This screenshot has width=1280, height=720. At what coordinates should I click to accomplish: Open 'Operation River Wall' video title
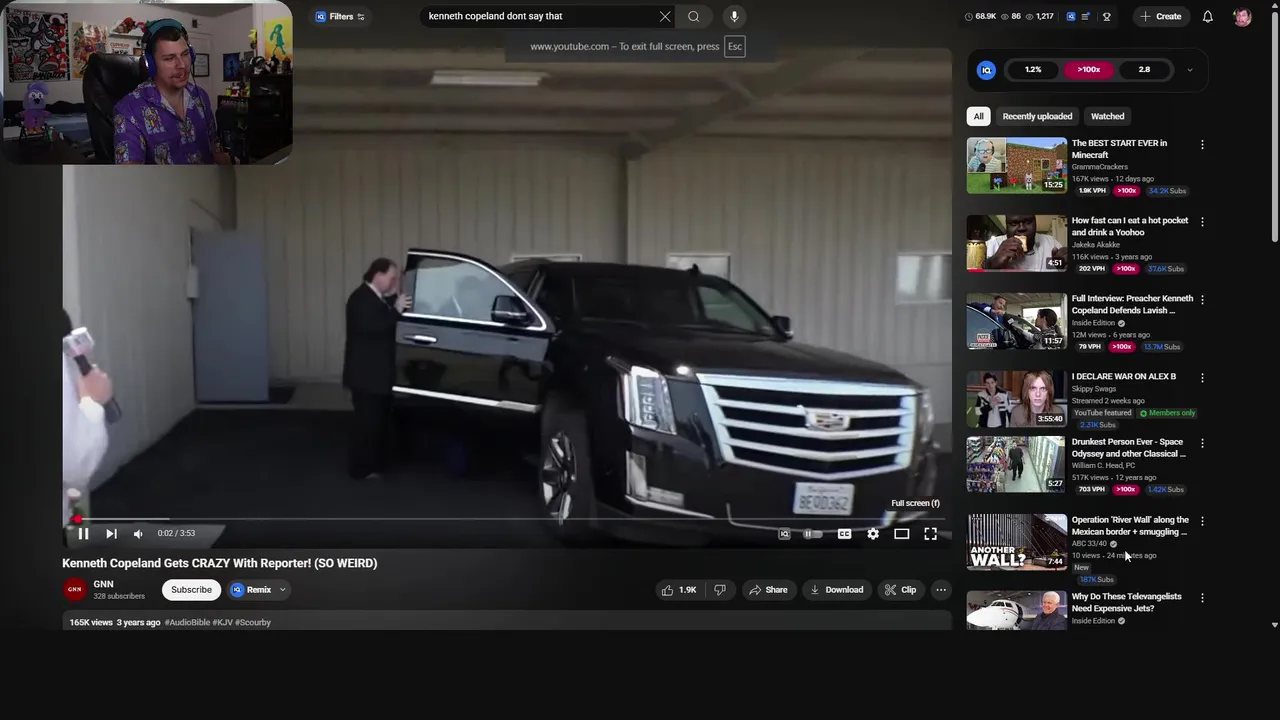1130,526
